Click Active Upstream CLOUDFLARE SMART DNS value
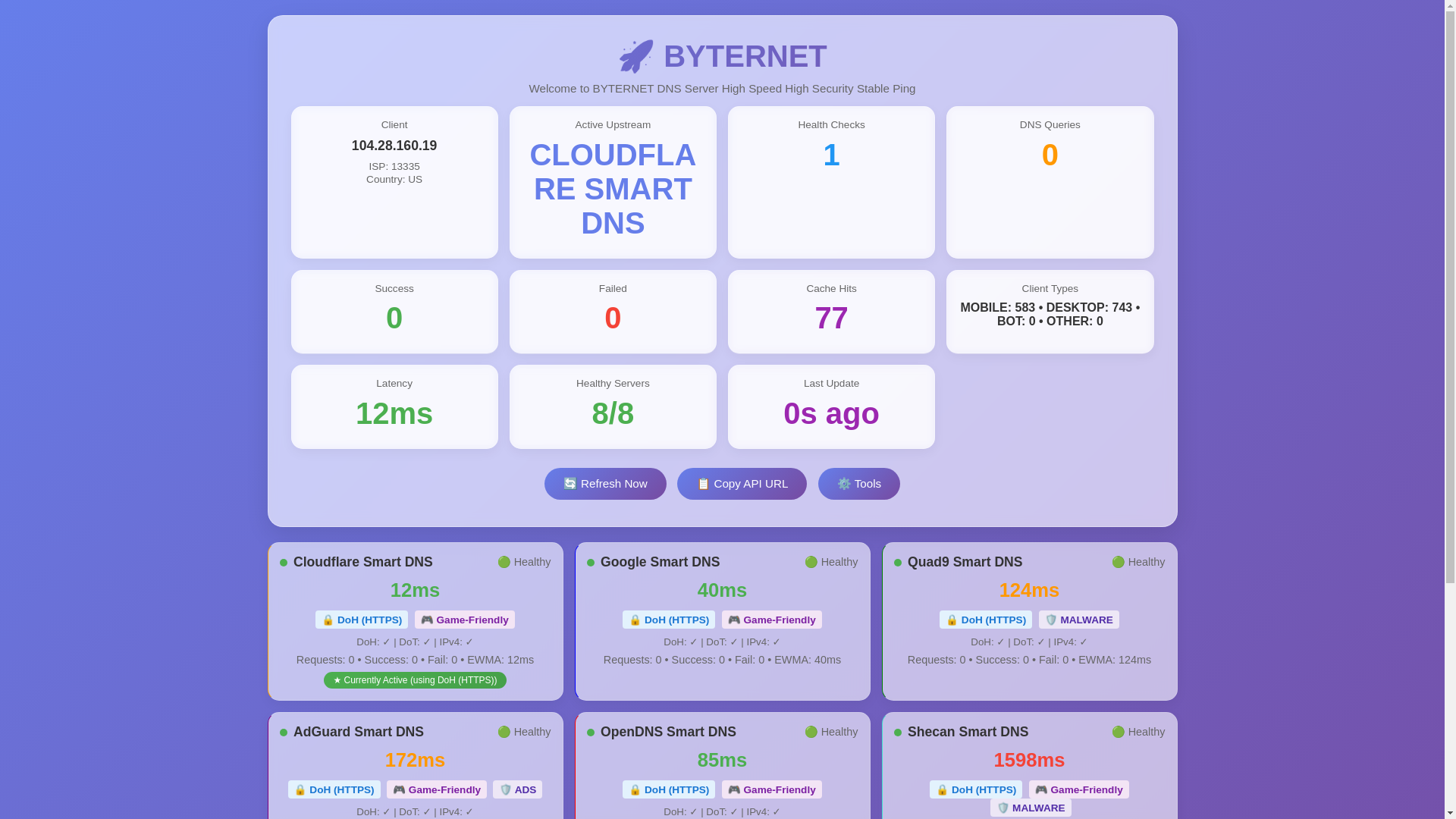1456x819 pixels. point(613,189)
